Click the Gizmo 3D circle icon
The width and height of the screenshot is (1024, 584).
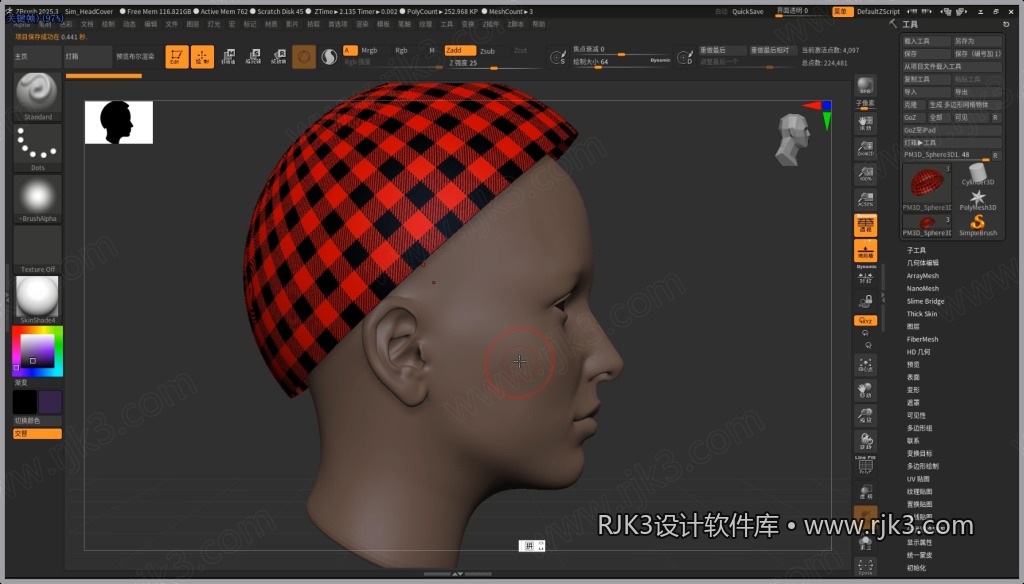click(304, 57)
